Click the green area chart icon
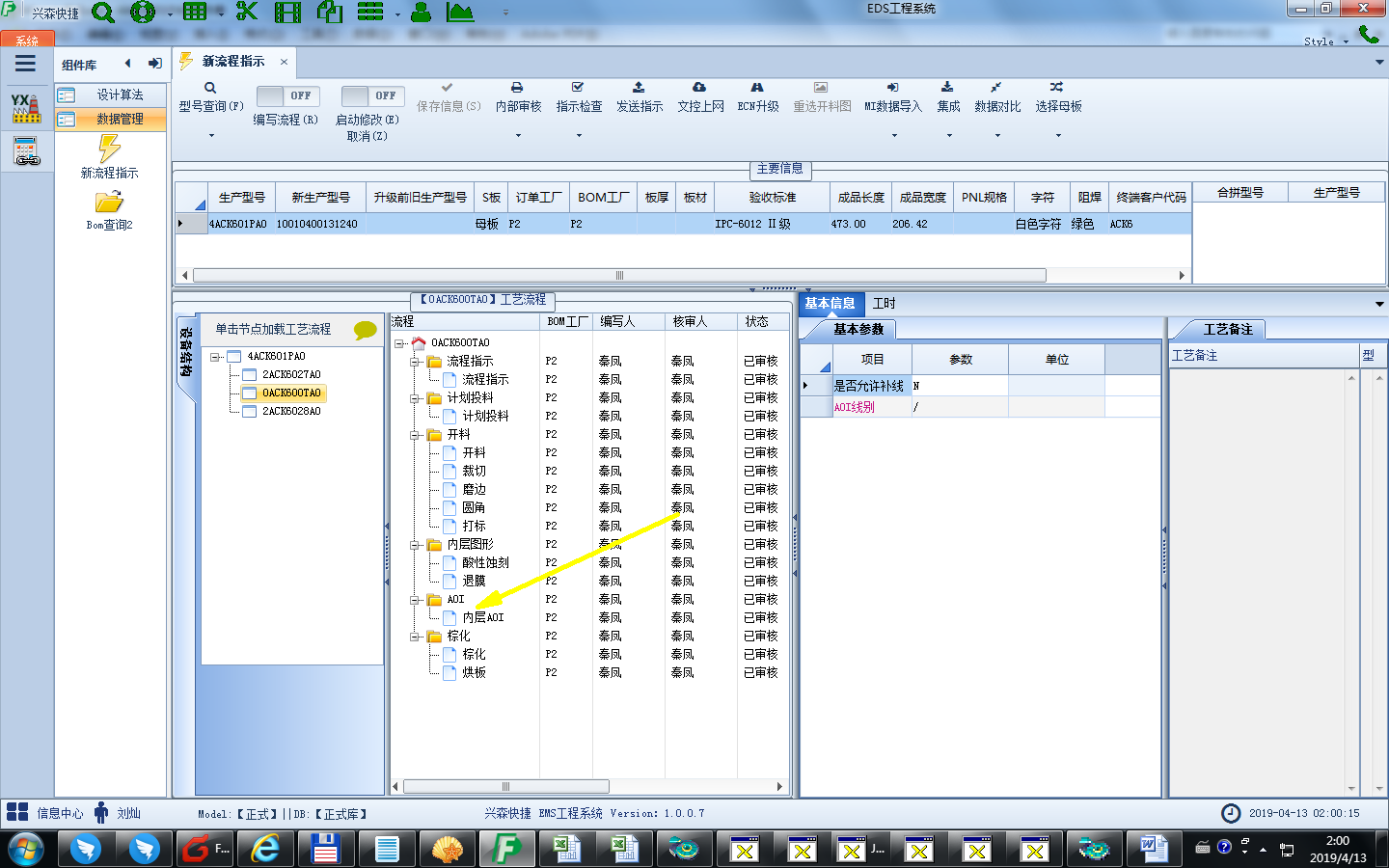Screen dimensions: 1389x868 point(460,13)
